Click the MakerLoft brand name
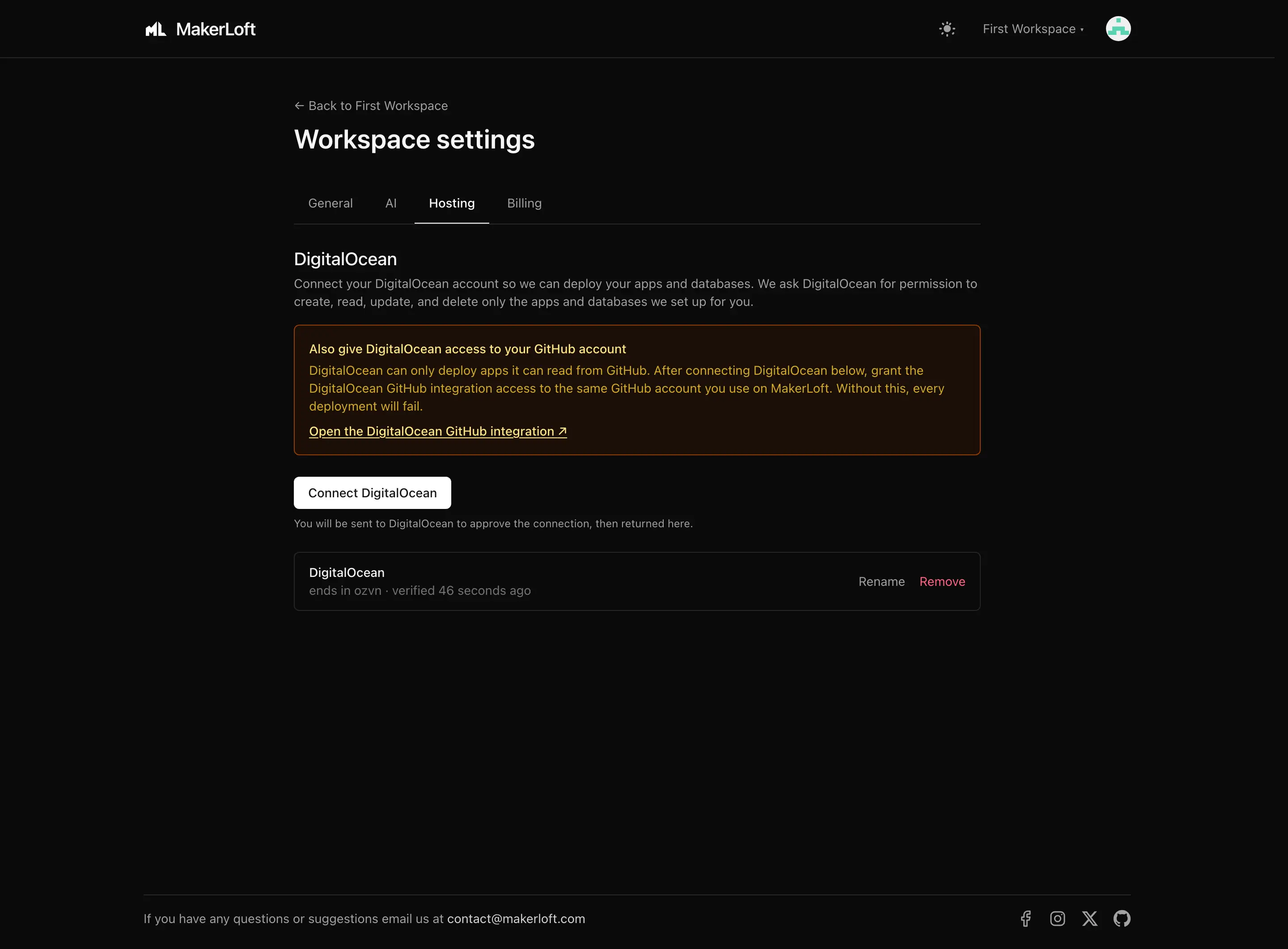This screenshot has width=1288, height=949. coord(216,29)
